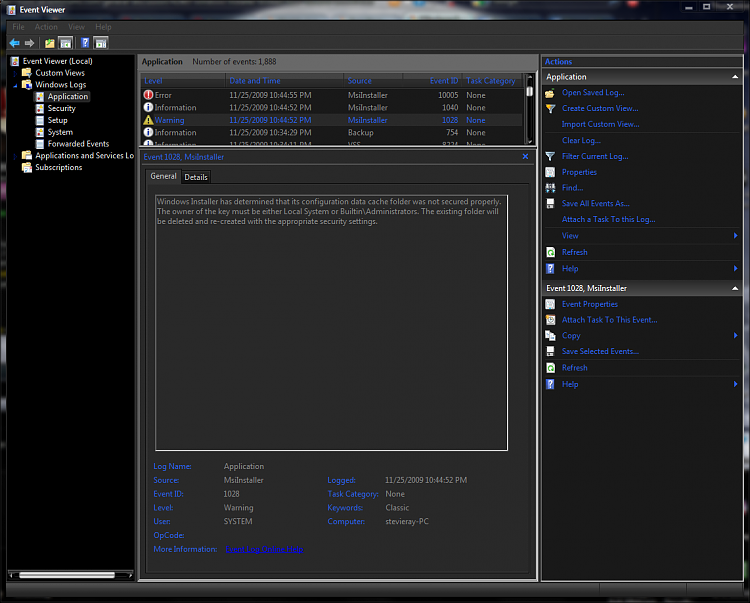The image size is (750, 603).
Task: Click the Up one level folder icon
Action: pyautogui.click(x=50, y=43)
